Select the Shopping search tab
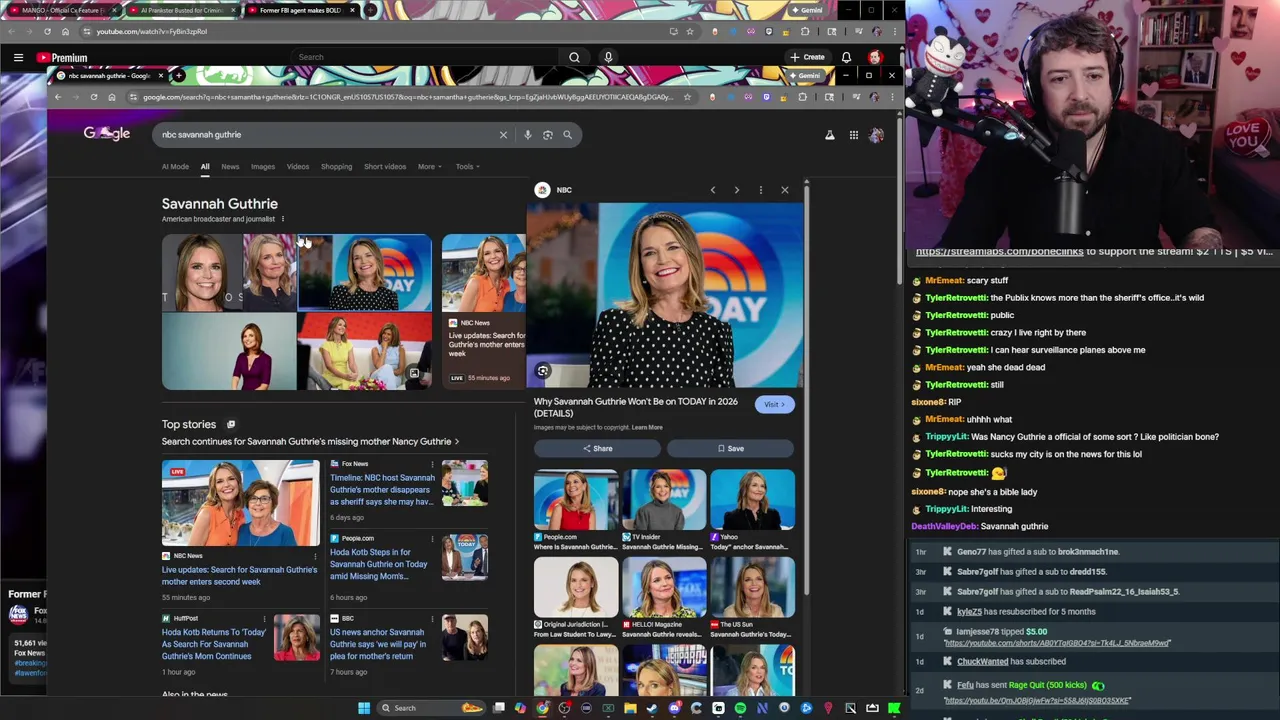 coord(336,167)
